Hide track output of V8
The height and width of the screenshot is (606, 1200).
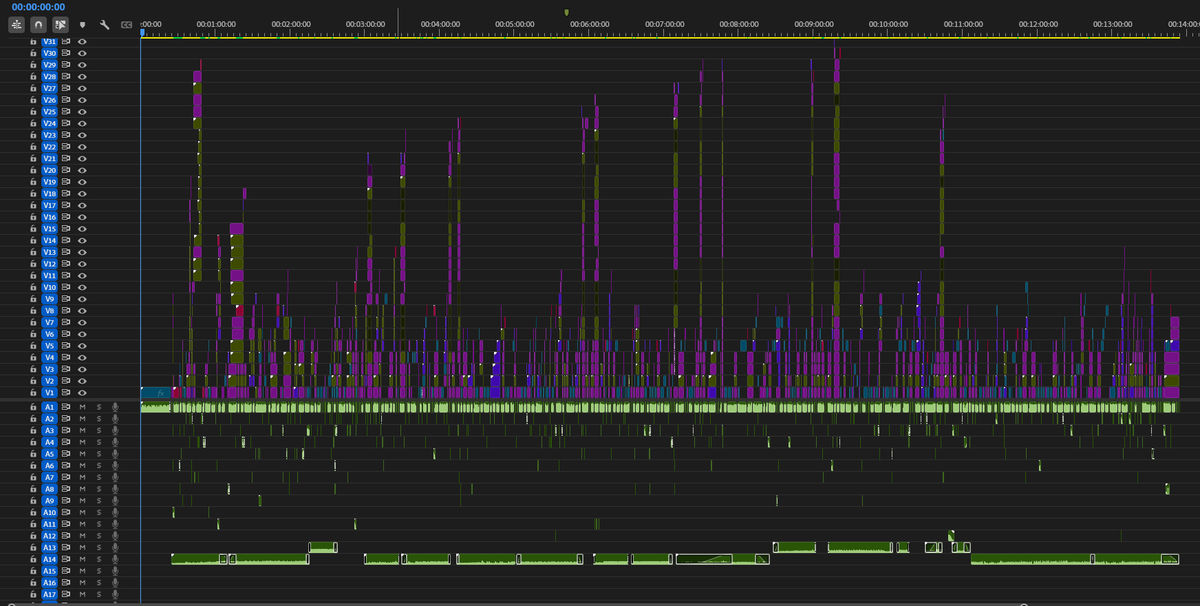pyautogui.click(x=83, y=311)
